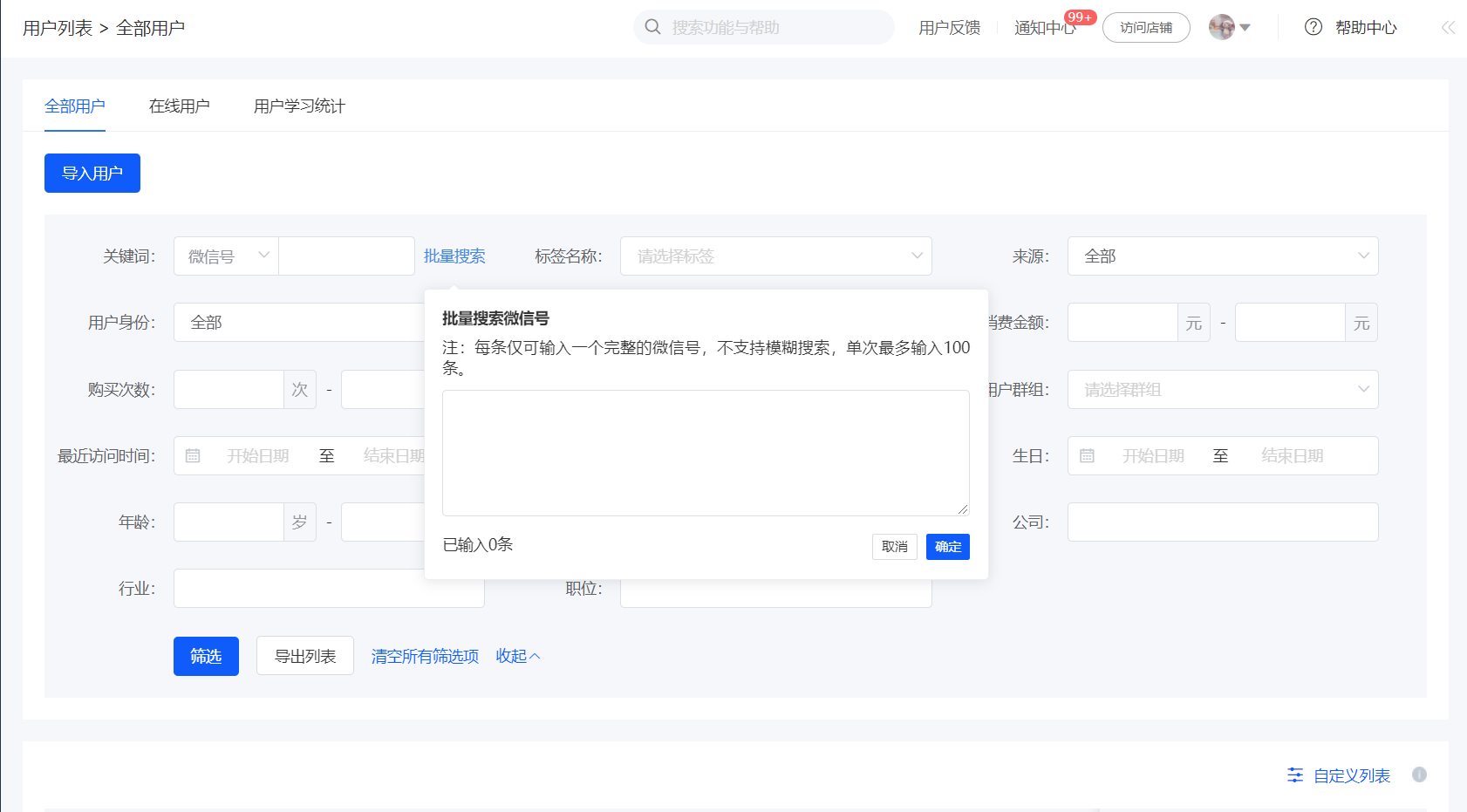Switch to the 用户学习统计 tab
1467x812 pixels.
299,106
